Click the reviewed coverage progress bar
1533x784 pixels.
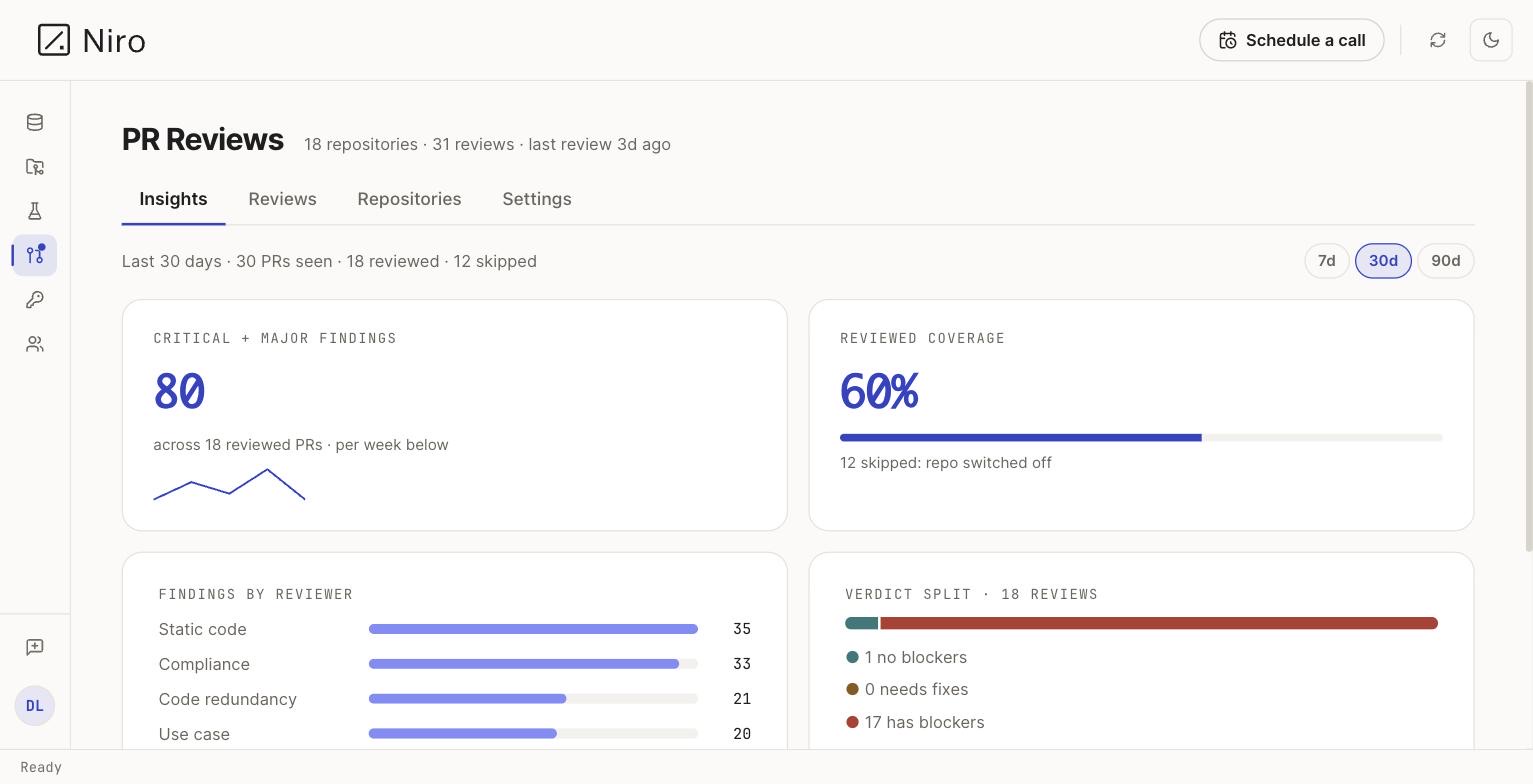click(x=1141, y=438)
